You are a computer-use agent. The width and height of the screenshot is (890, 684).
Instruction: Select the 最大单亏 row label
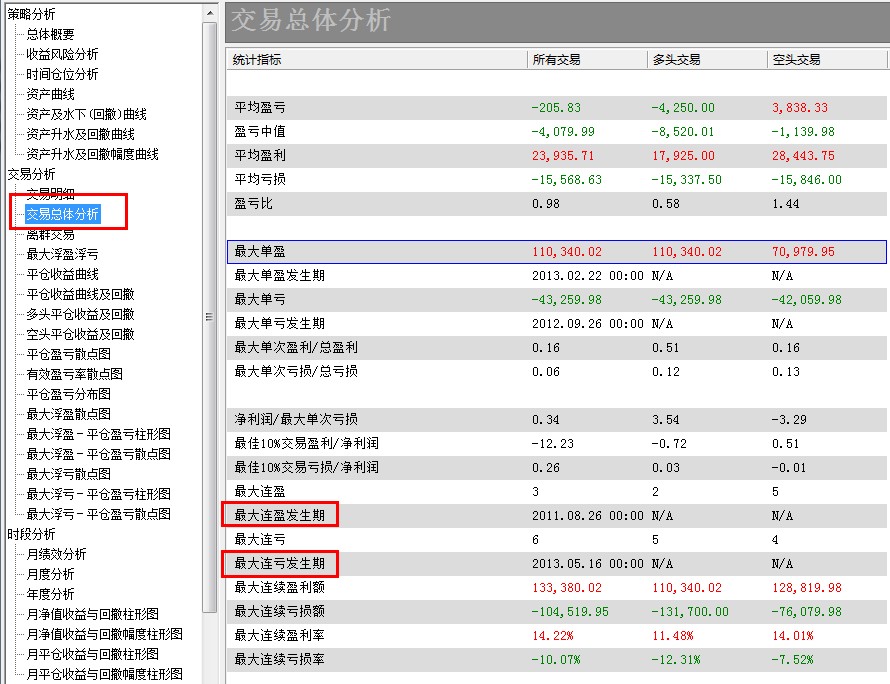point(260,299)
